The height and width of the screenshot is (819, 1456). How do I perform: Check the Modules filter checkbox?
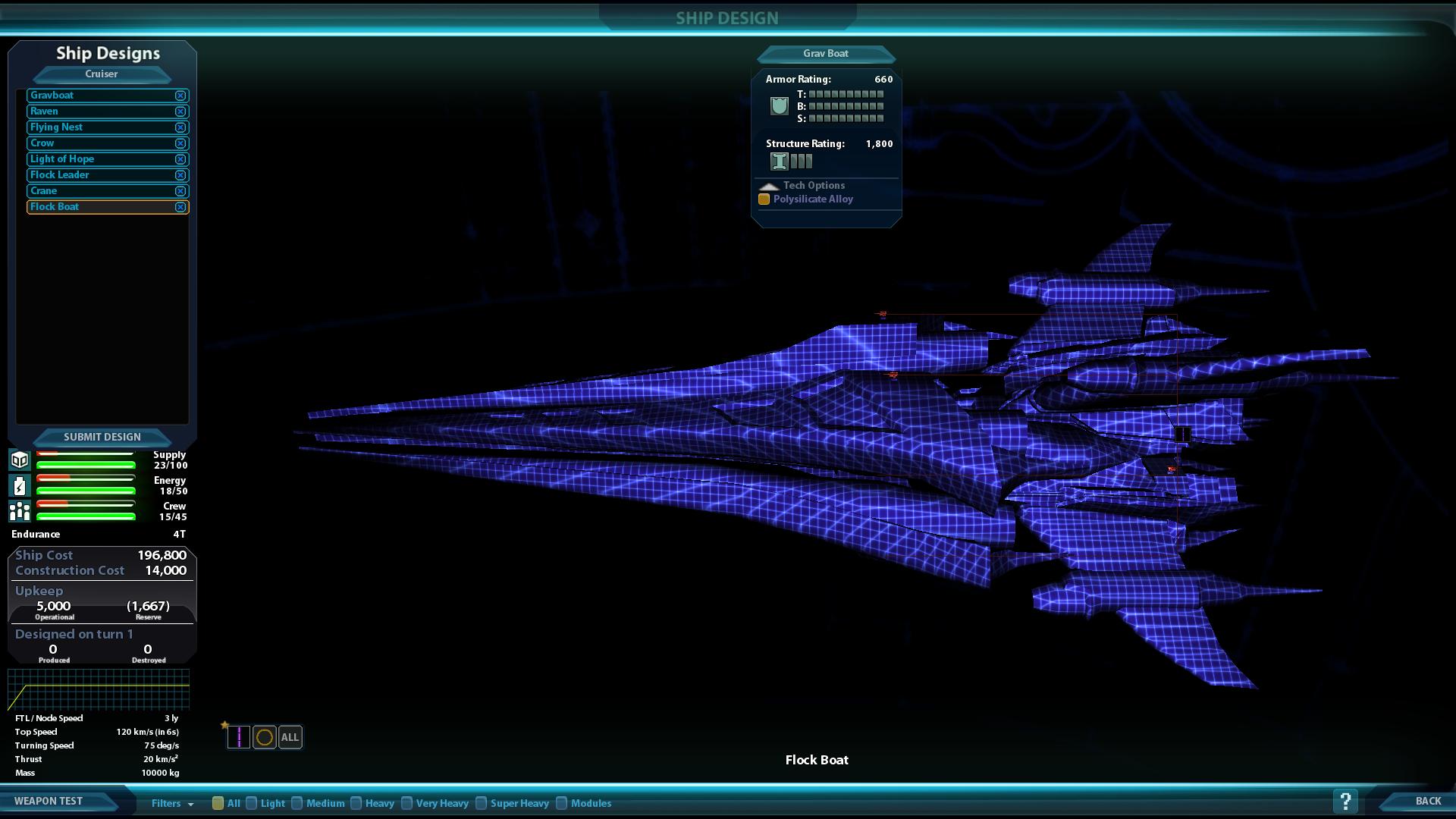pos(562,803)
